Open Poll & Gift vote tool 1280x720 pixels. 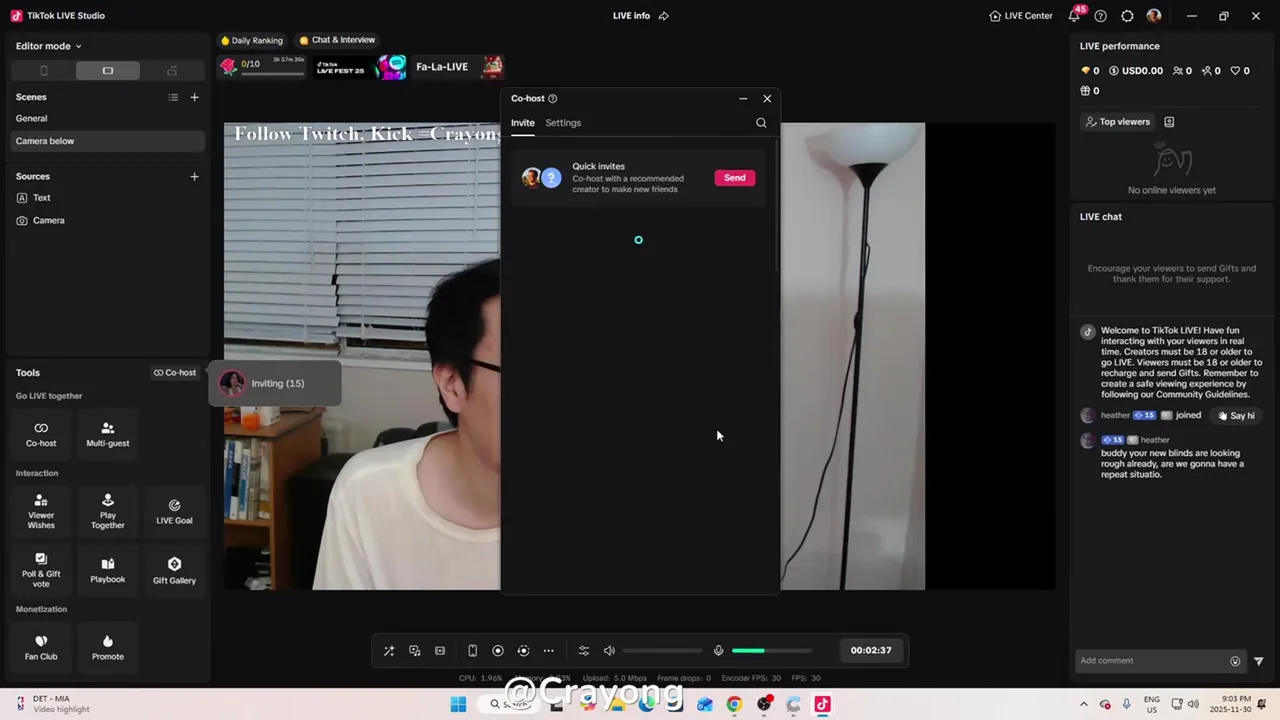[41, 570]
